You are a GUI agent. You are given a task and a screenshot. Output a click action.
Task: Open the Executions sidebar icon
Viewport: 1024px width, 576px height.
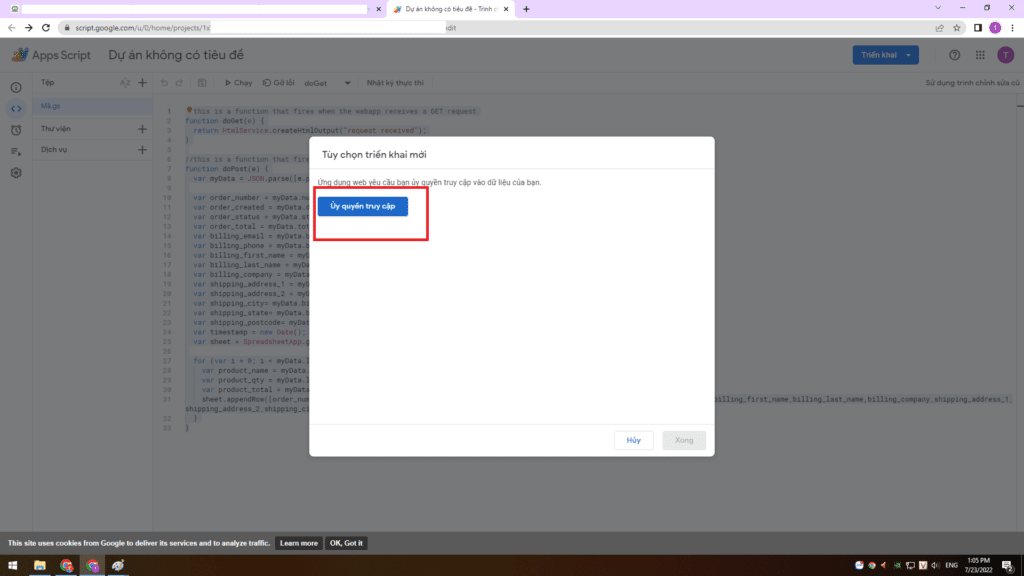coord(16,152)
